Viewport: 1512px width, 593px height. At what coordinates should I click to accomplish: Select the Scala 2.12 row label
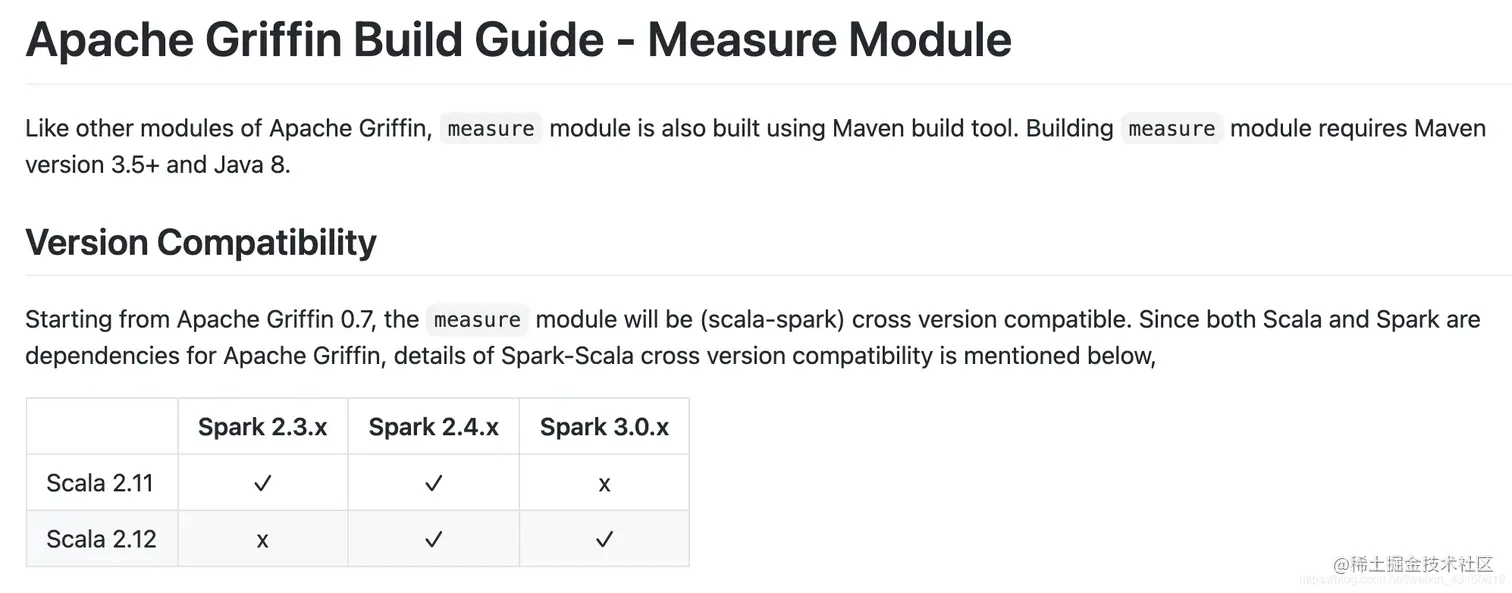tap(102, 539)
